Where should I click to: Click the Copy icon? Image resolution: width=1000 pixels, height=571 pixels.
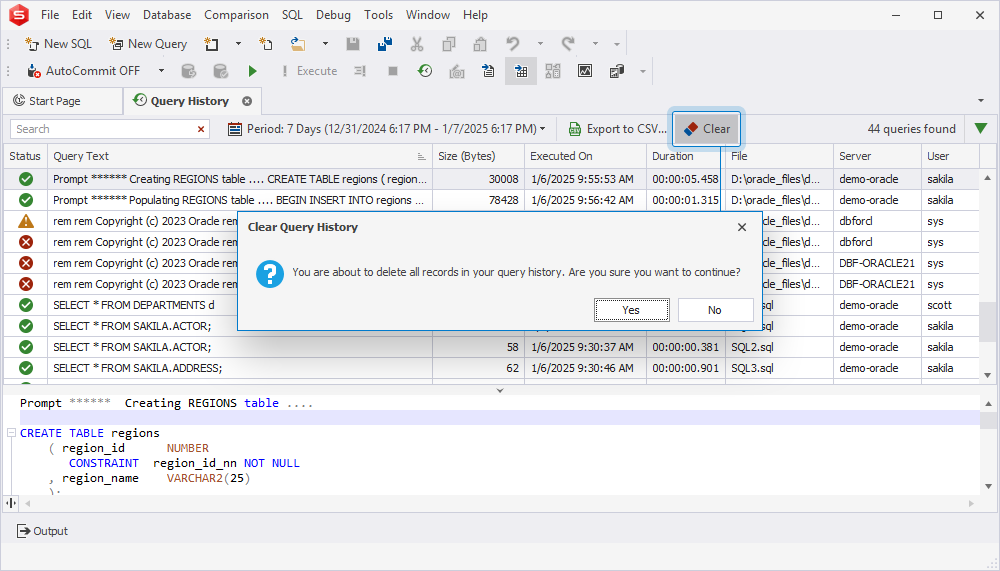point(448,44)
